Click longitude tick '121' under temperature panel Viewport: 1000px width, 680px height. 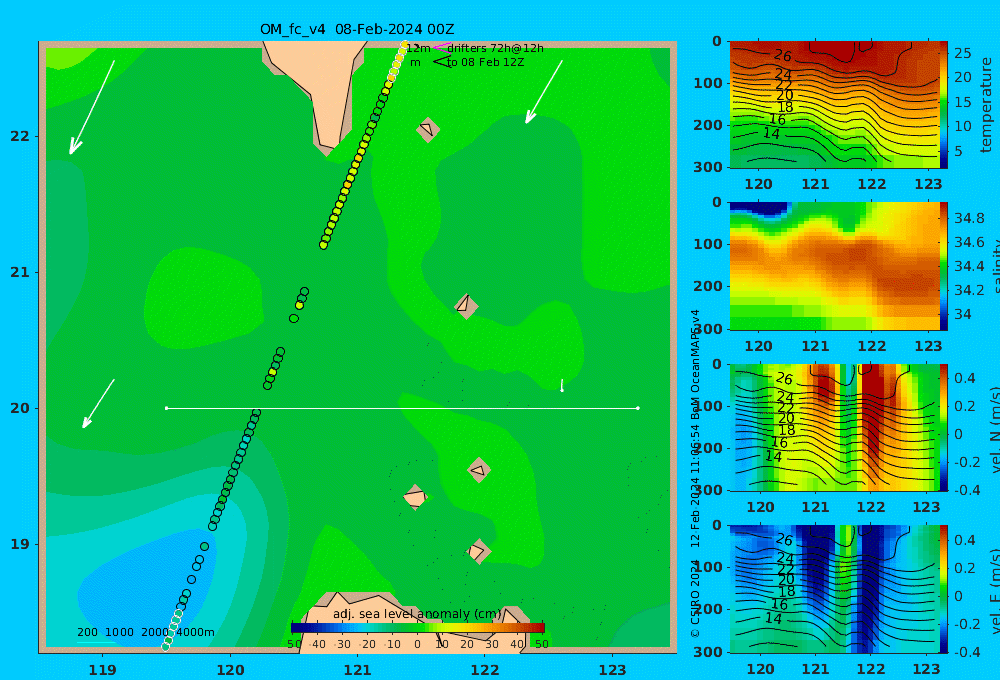[815, 184]
